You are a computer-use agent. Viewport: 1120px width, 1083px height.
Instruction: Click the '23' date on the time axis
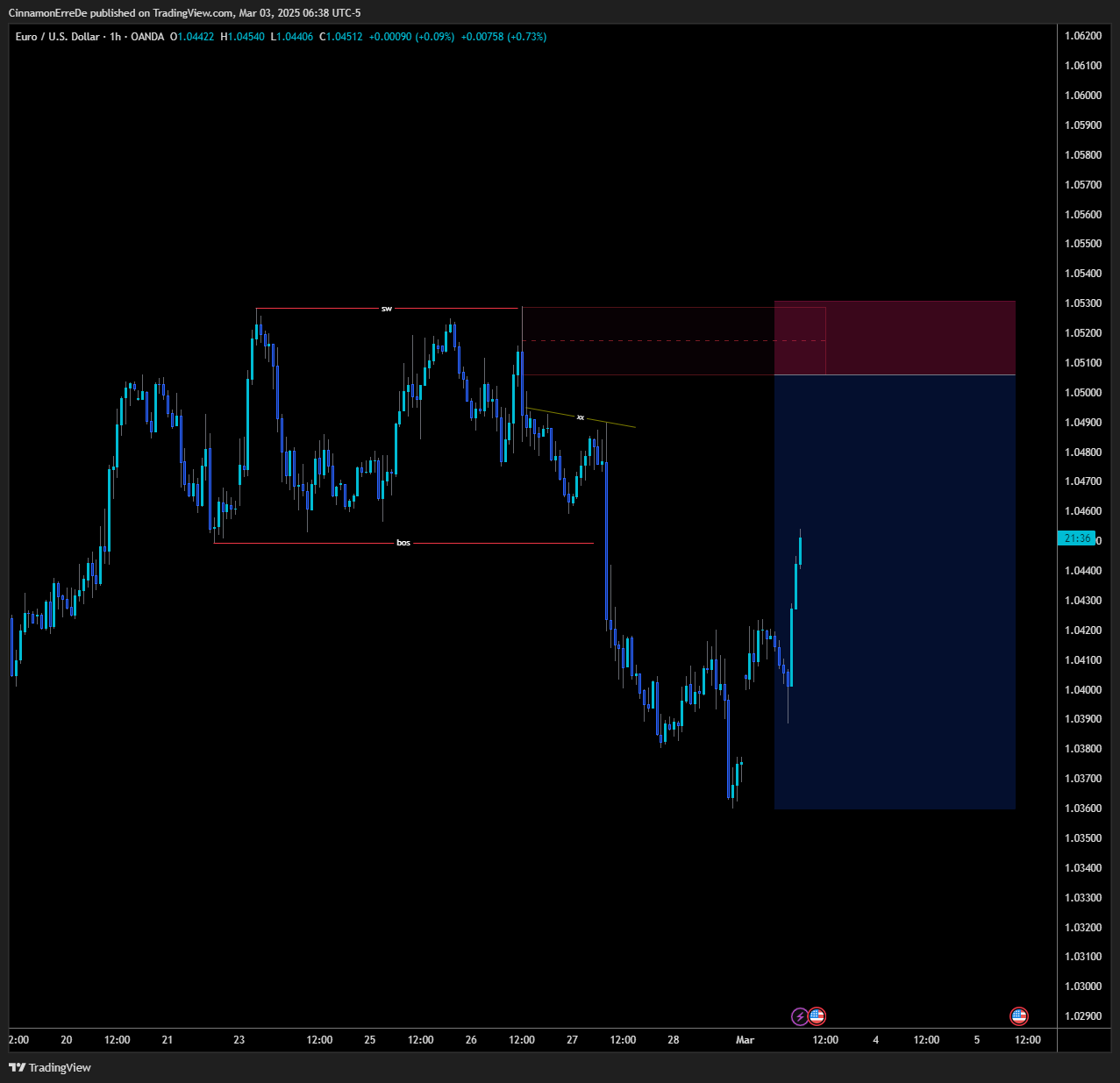[239, 1040]
